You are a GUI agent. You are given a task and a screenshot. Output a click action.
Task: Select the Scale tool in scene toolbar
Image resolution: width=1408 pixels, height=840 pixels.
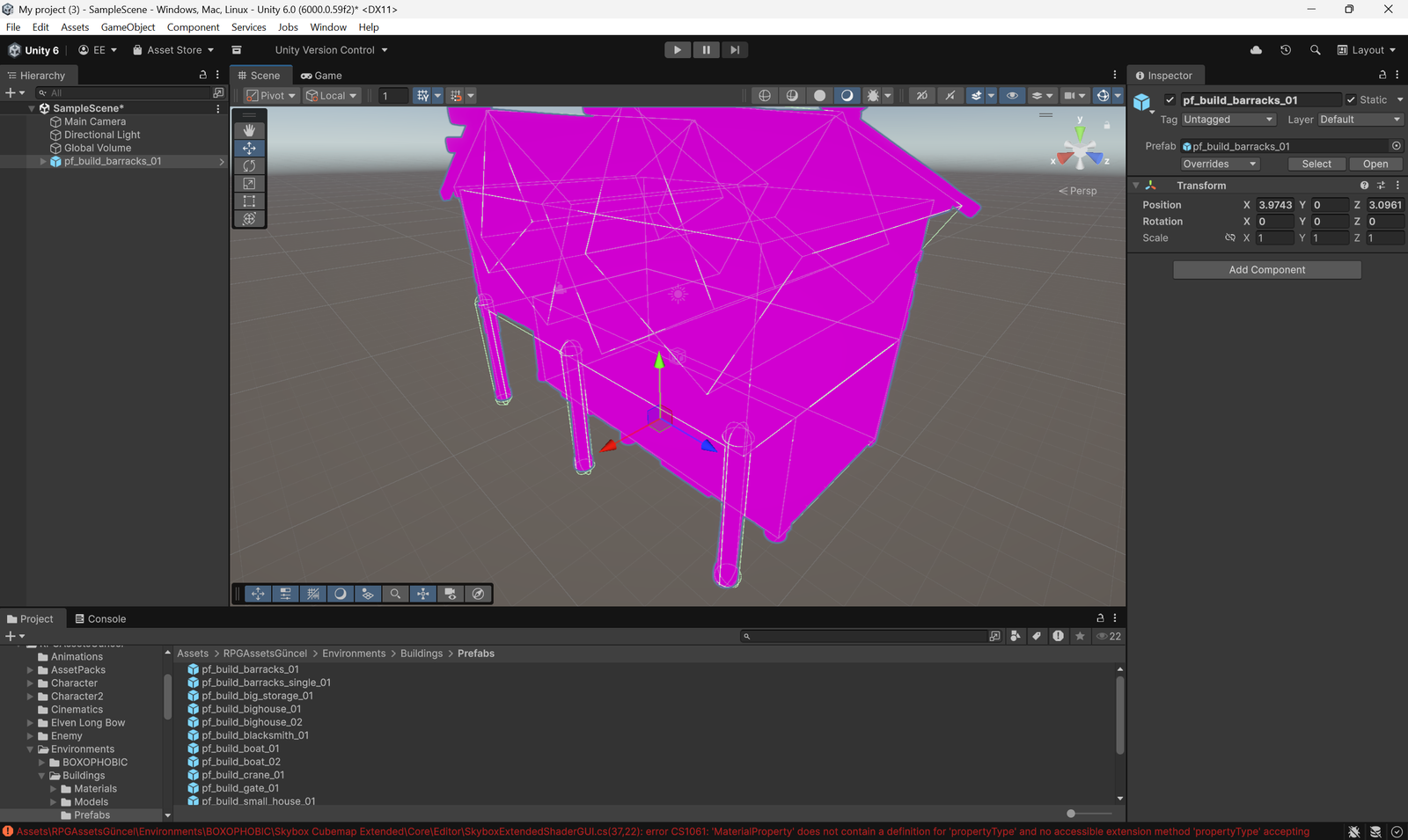tap(249, 183)
